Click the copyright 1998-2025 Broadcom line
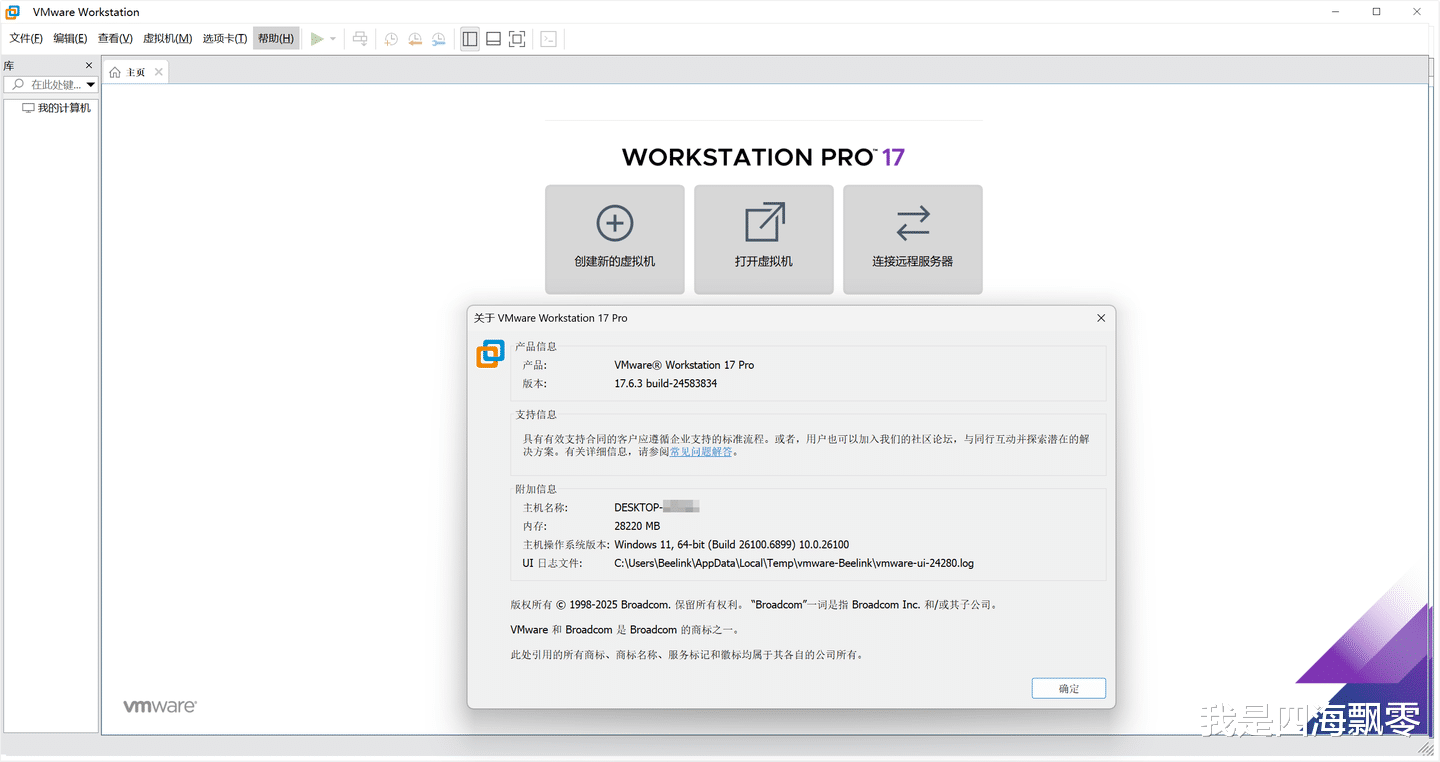 pos(754,605)
